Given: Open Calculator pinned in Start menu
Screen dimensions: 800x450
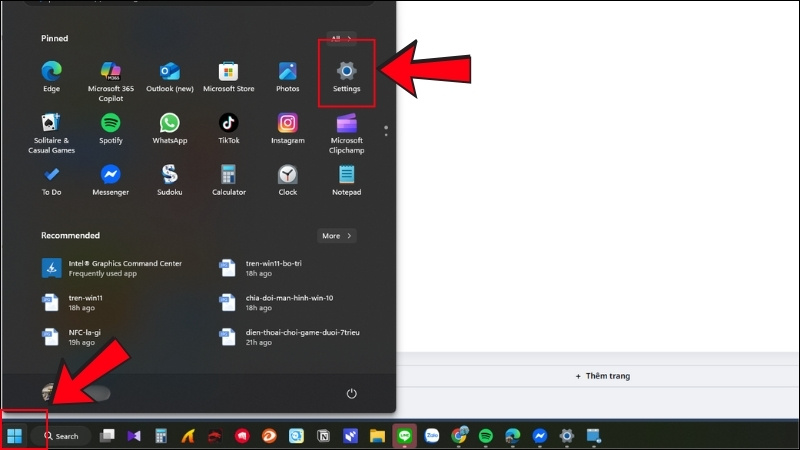Looking at the screenshot, I should tap(229, 180).
